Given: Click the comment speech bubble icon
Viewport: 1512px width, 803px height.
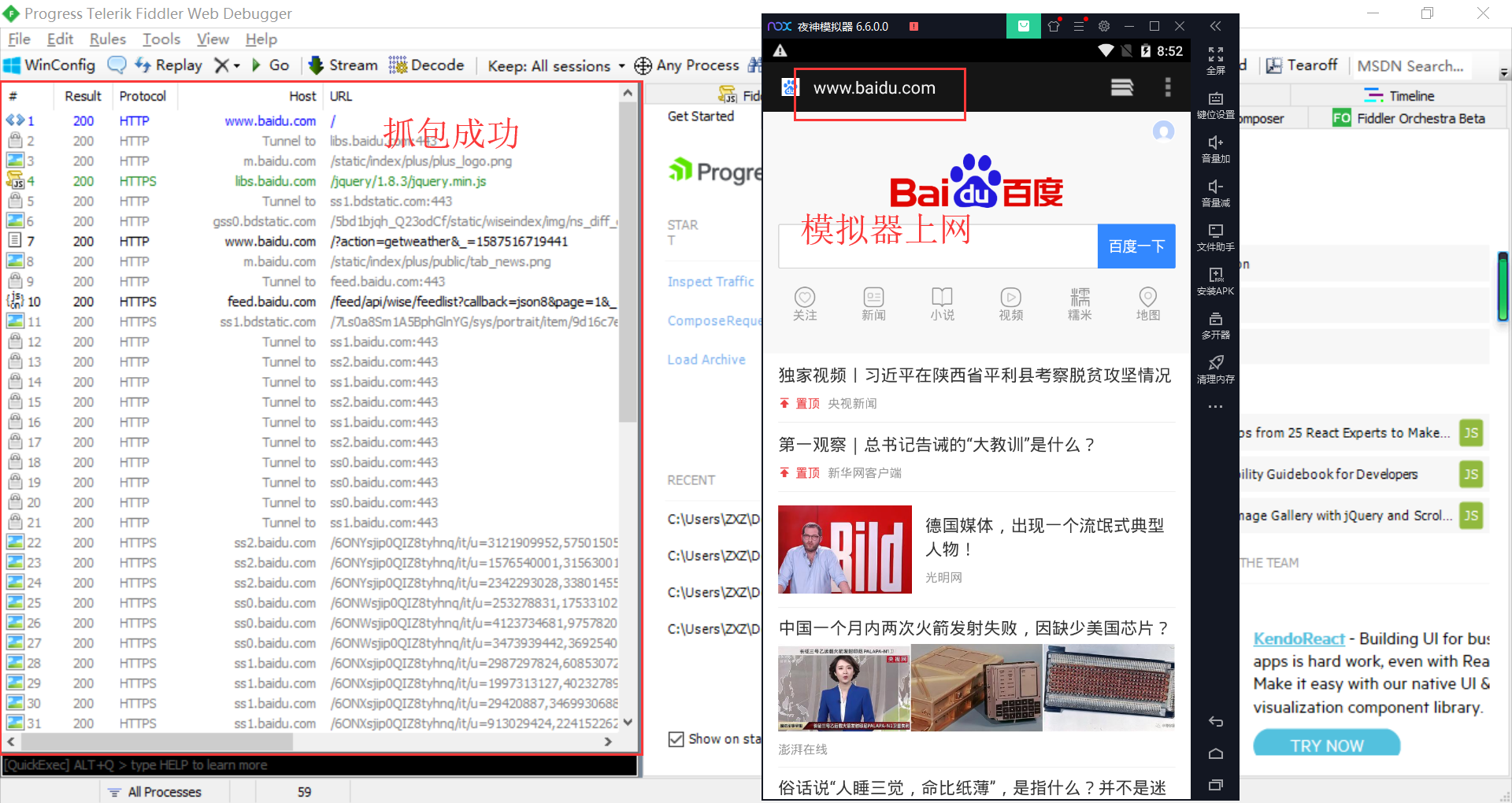Looking at the screenshot, I should (x=117, y=65).
